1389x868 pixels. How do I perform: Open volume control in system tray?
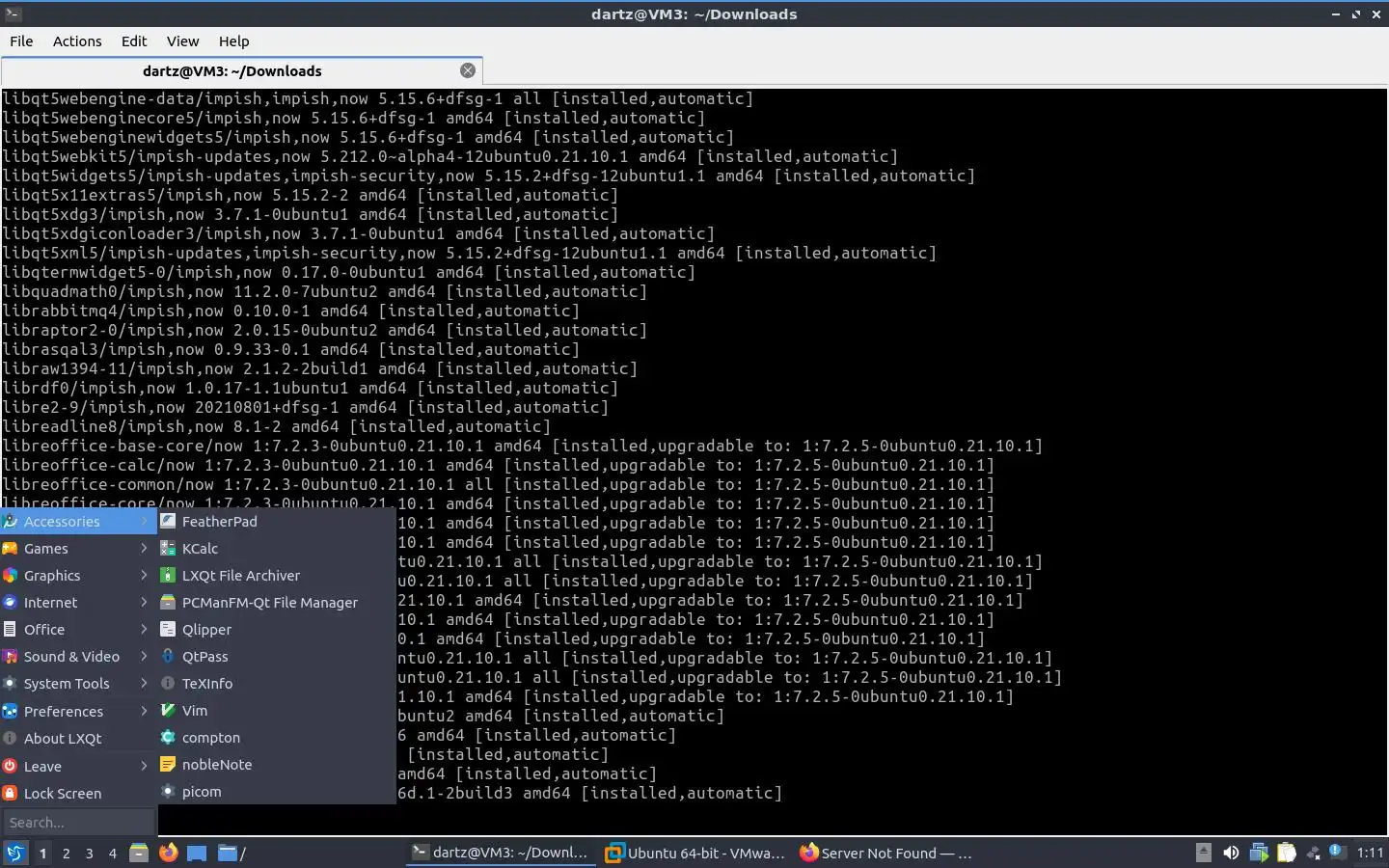(1231, 853)
